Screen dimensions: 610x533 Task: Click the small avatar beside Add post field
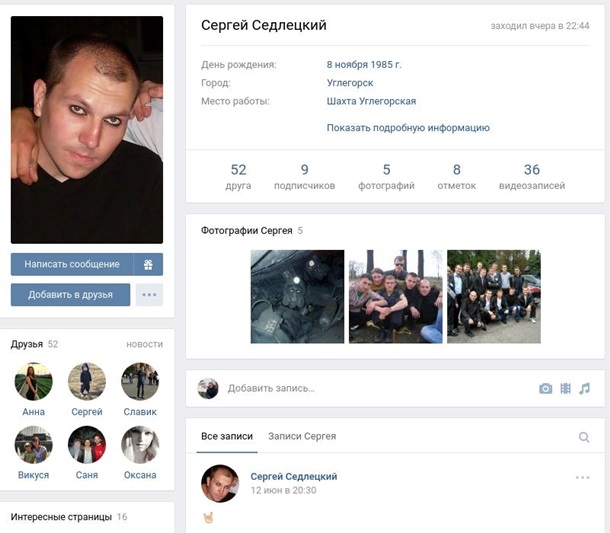(x=208, y=388)
